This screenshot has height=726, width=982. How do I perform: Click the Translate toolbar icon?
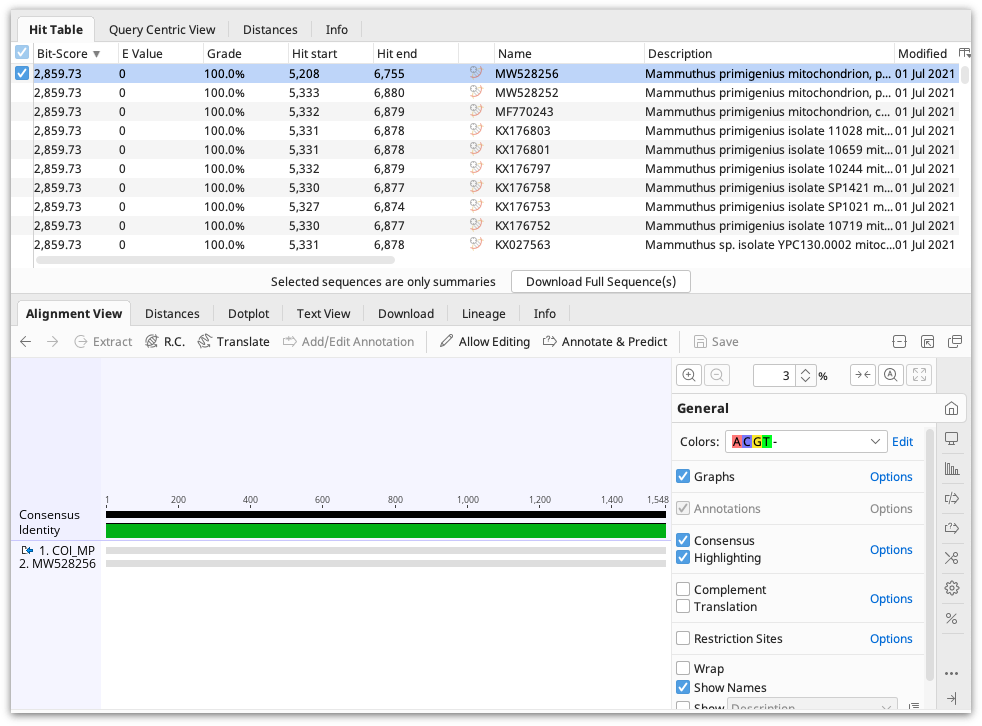205,341
